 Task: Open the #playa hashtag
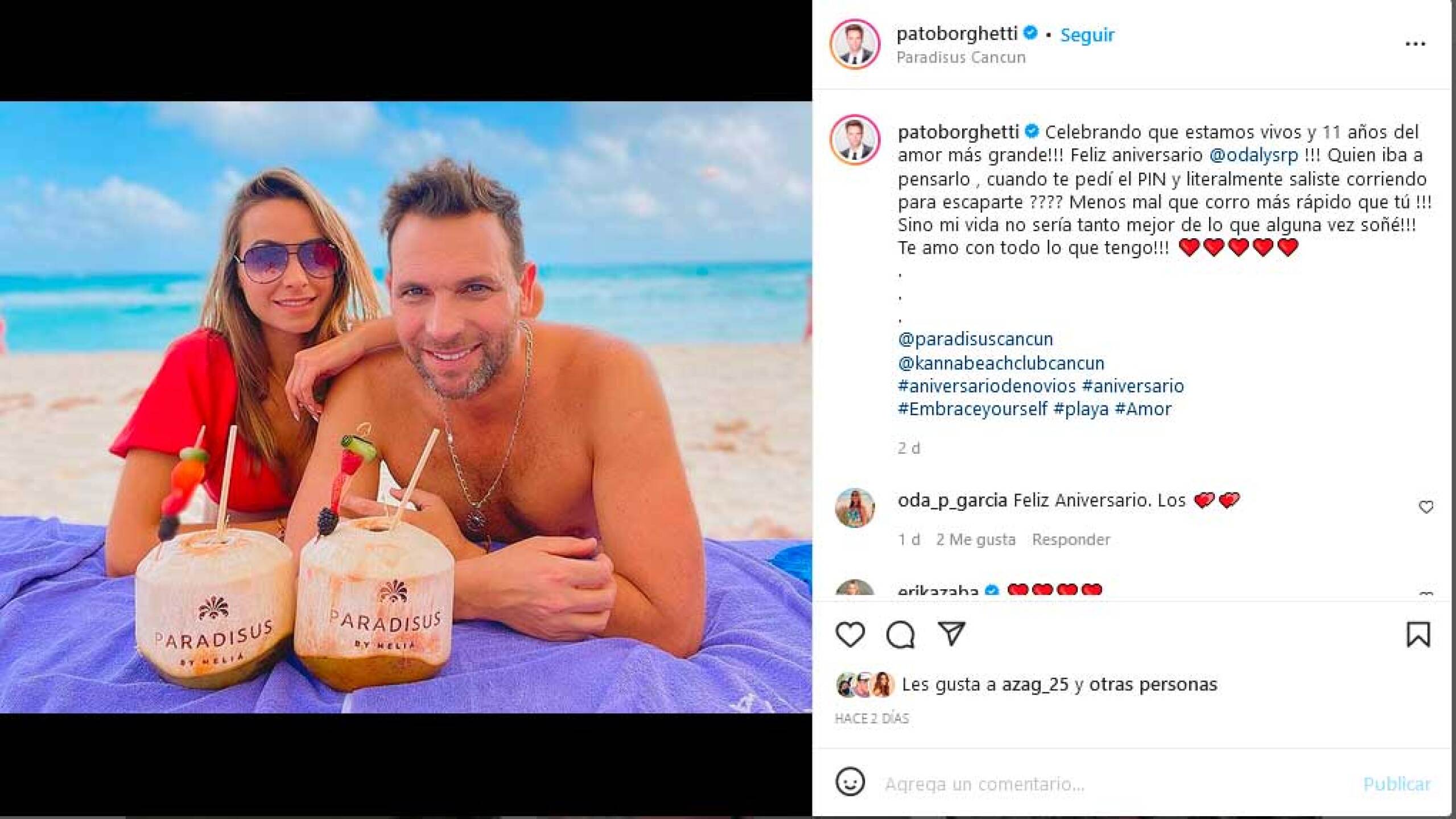(1080, 409)
